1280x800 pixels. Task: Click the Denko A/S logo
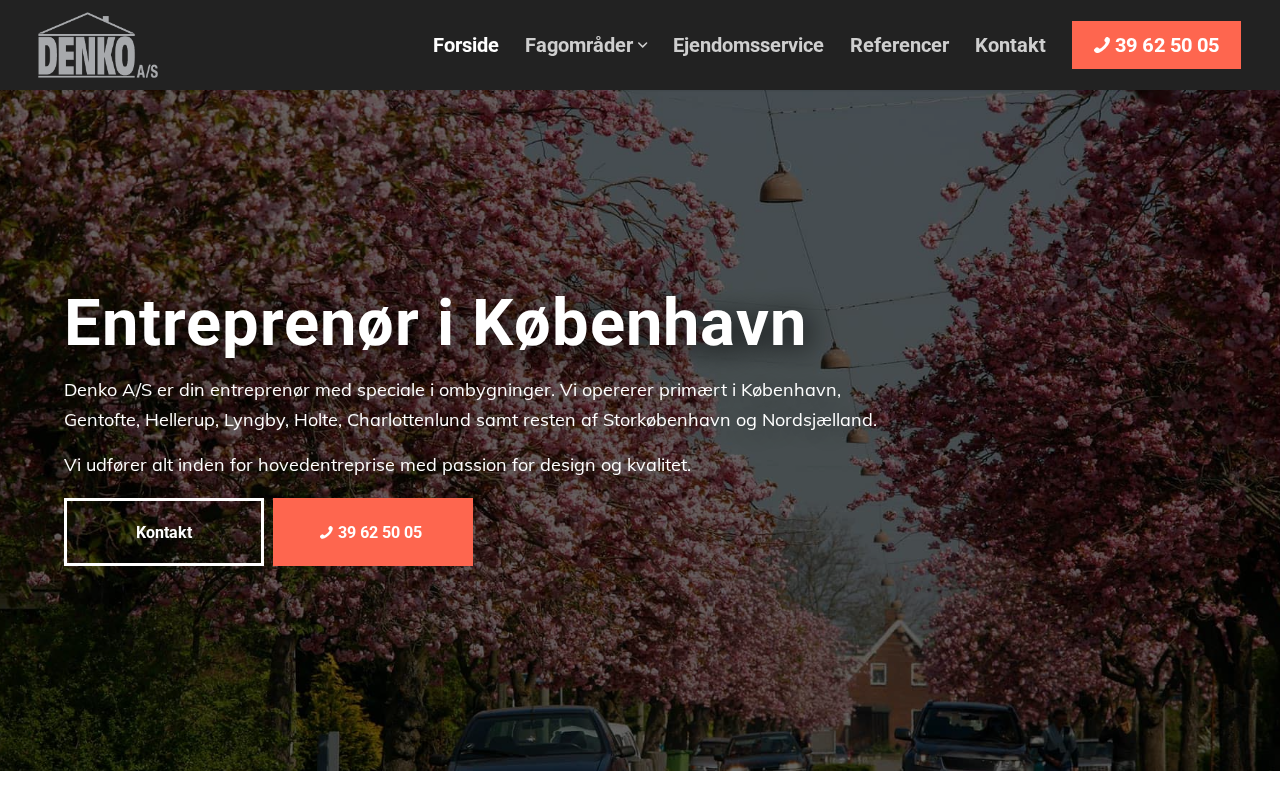tap(98, 45)
